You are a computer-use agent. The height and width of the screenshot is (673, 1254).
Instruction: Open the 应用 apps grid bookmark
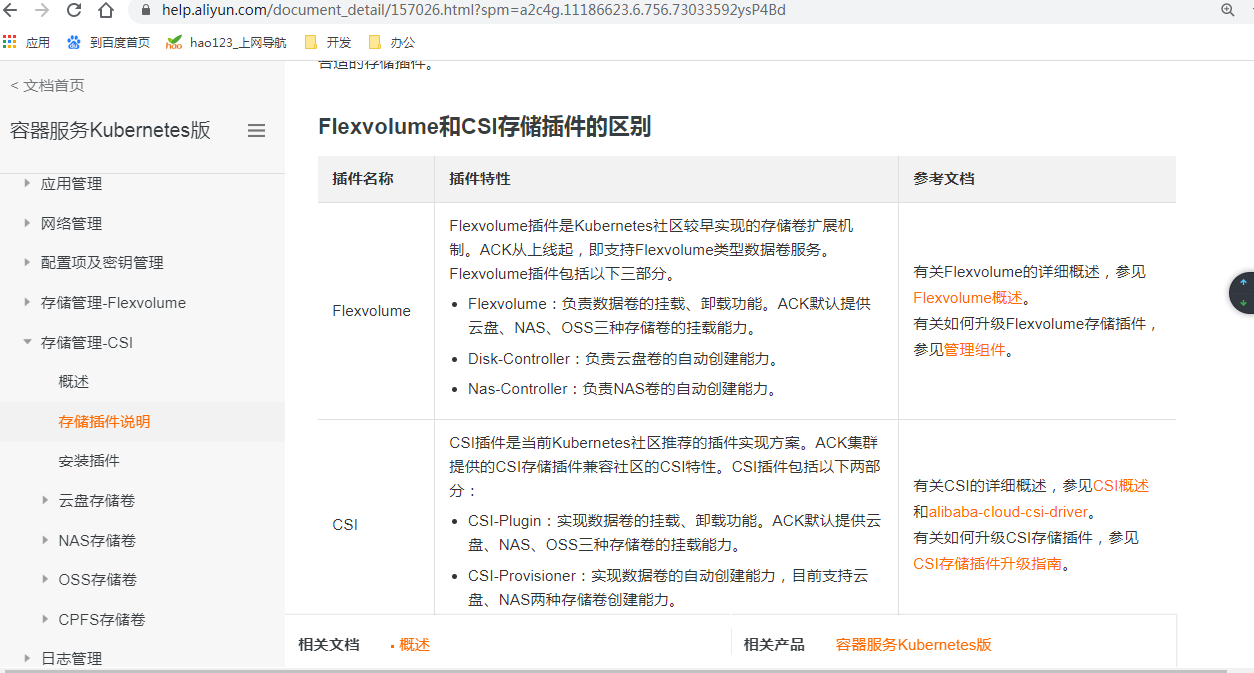[x=26, y=42]
